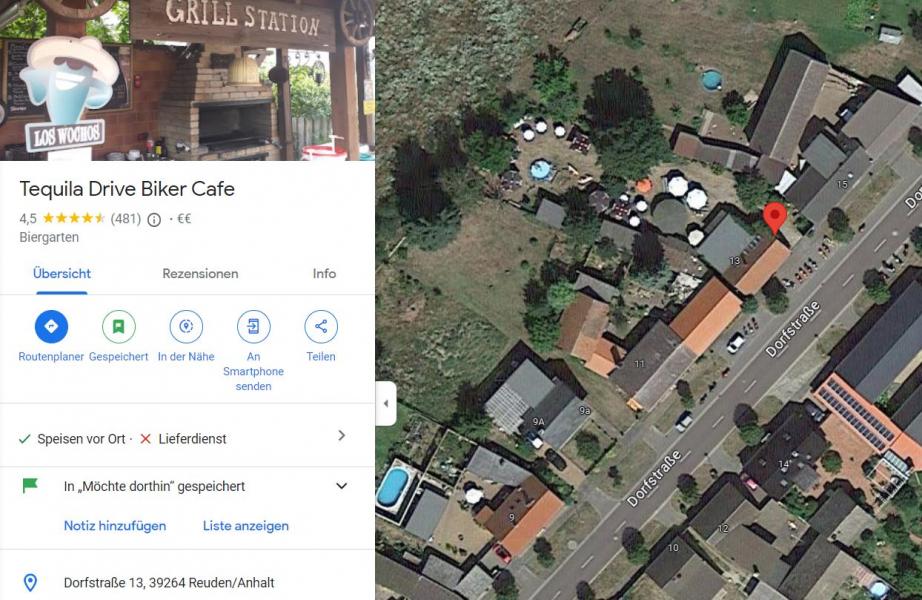The height and width of the screenshot is (600, 922).
Task: Click Notiz hinzufügen link
Action: coord(115,526)
